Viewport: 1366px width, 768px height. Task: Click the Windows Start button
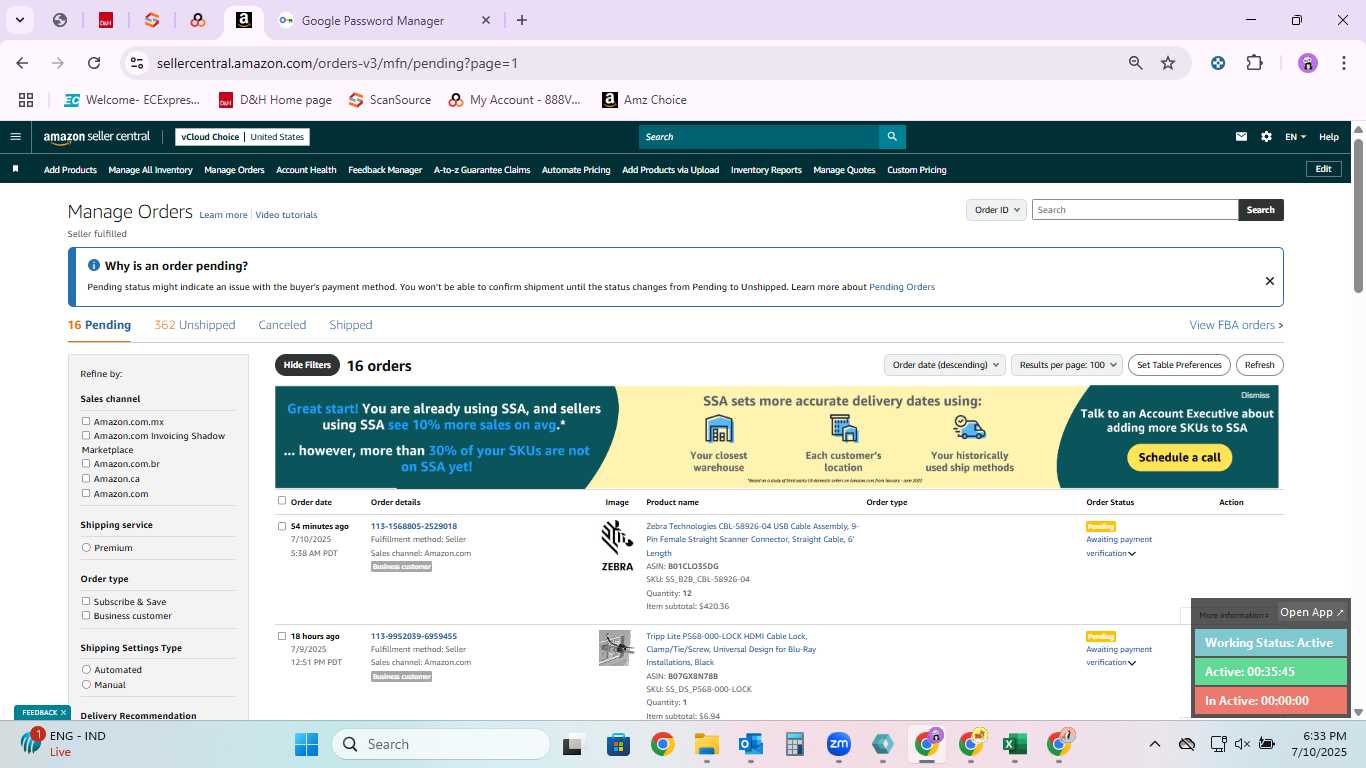point(306,744)
